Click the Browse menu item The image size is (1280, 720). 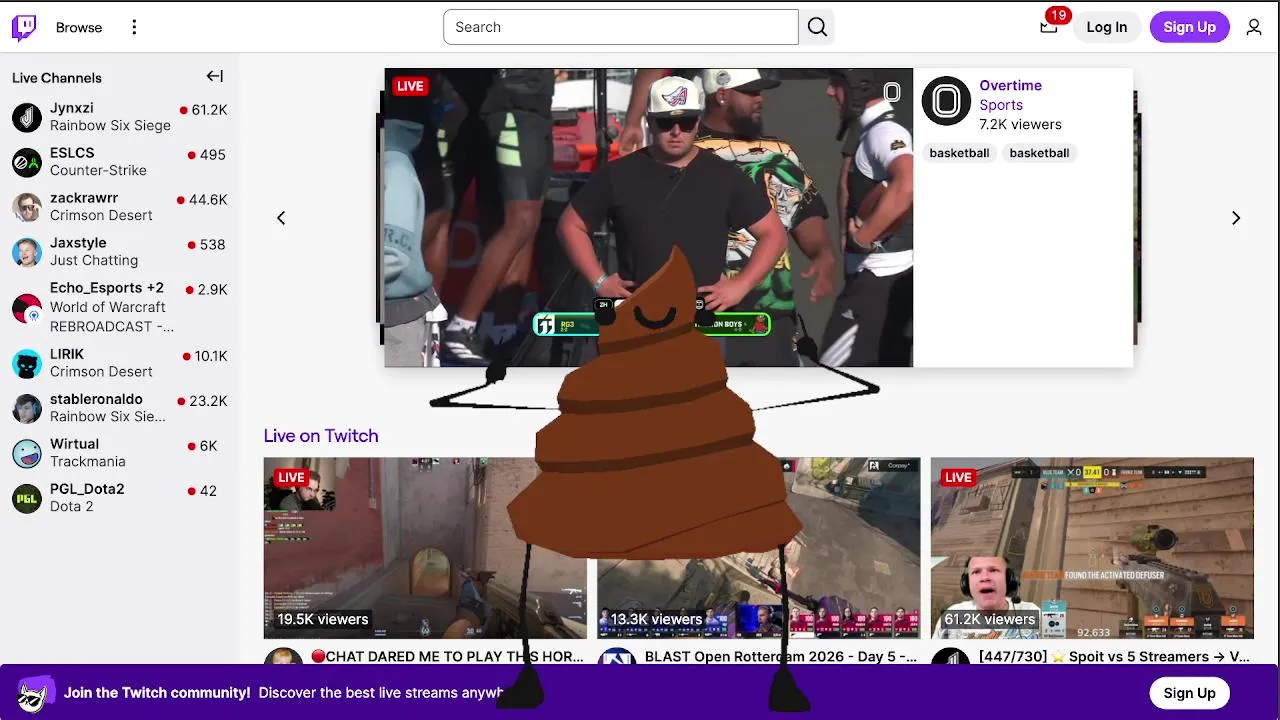pos(79,27)
